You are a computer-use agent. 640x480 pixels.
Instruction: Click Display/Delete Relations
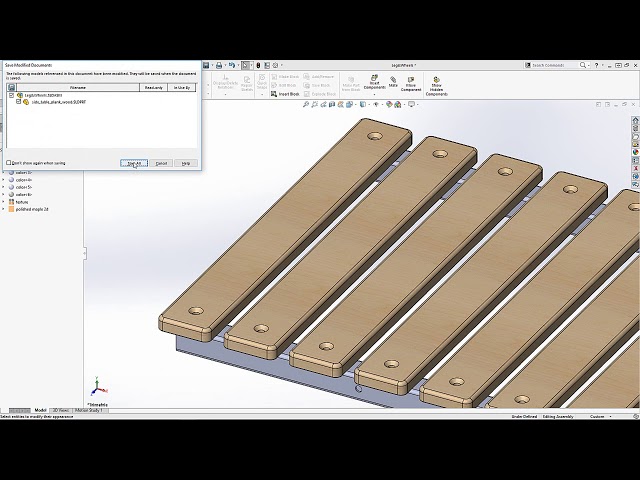[x=225, y=82]
